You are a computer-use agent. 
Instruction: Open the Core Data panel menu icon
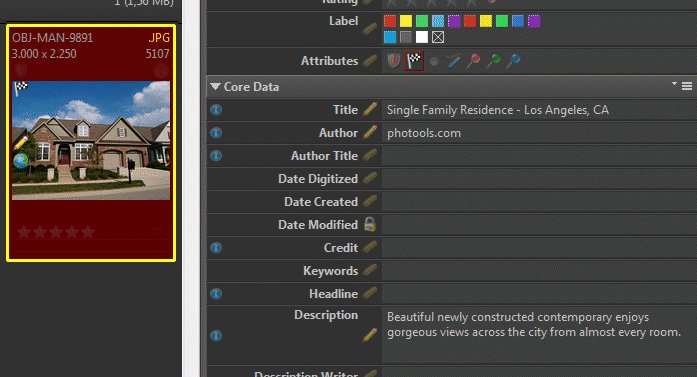pos(687,86)
